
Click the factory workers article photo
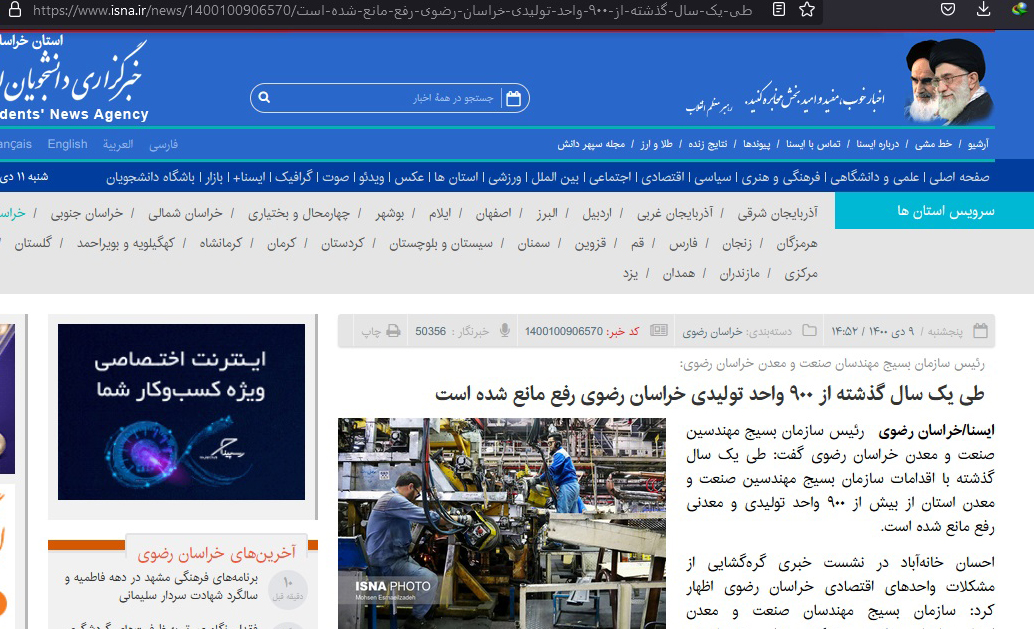pos(501,523)
